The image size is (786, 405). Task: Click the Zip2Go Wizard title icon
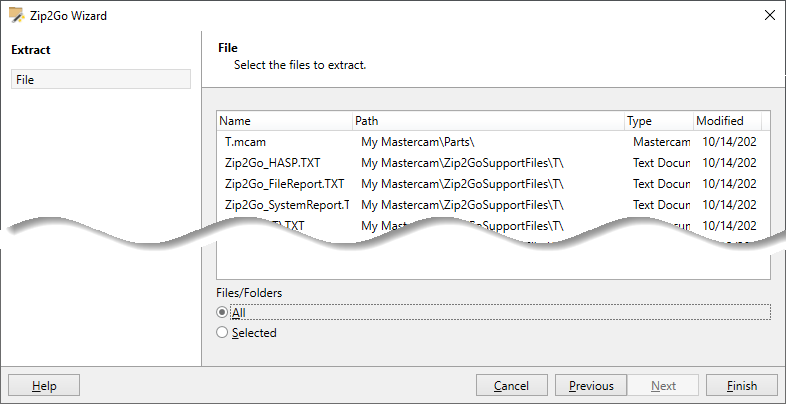pos(16,16)
